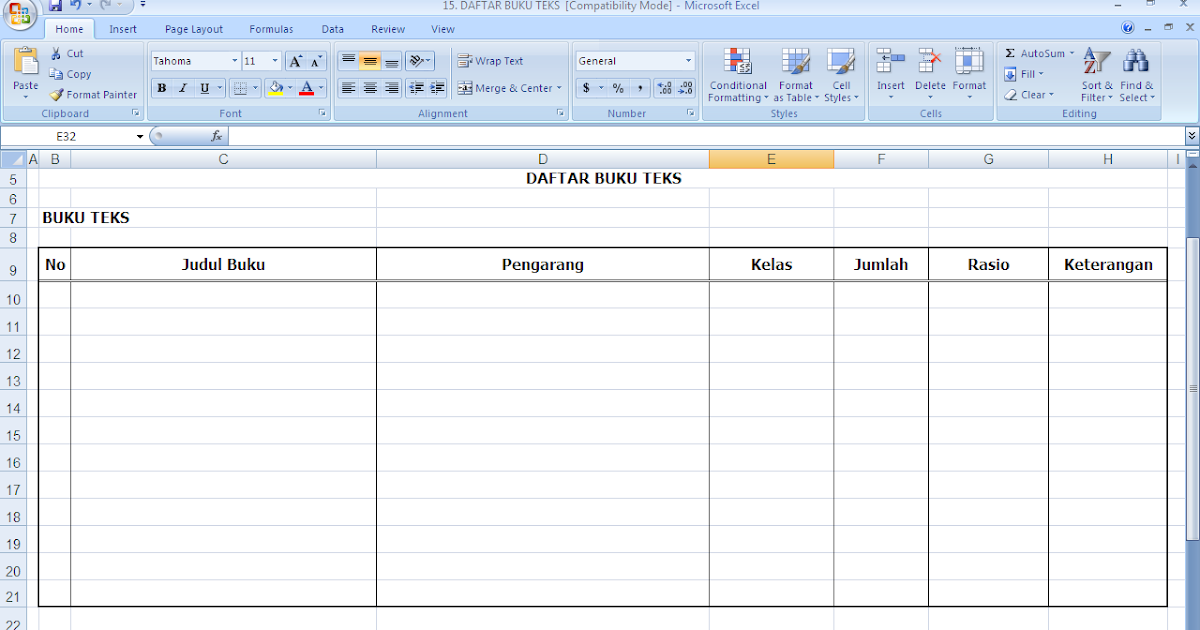Viewport: 1200px width, 630px height.
Task: Open the Fill Color swatch dropdown
Action: coord(289,88)
